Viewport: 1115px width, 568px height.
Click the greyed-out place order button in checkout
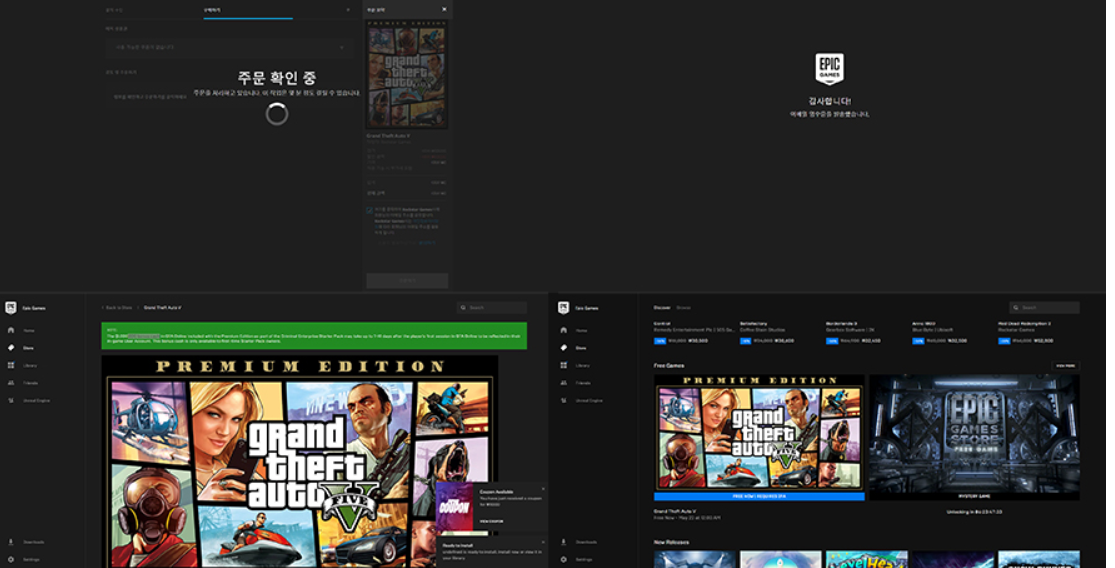point(407,281)
